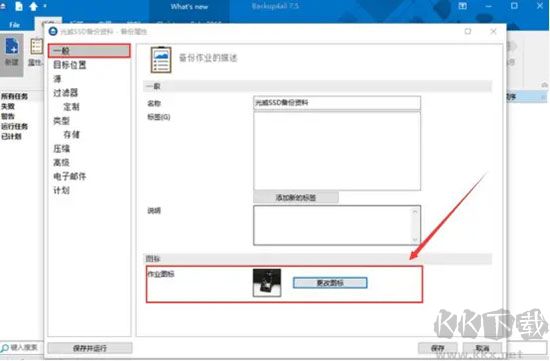Select the 定制 sub-item under 过滤器
Viewport: 550px width, 361px height.
(x=72, y=107)
